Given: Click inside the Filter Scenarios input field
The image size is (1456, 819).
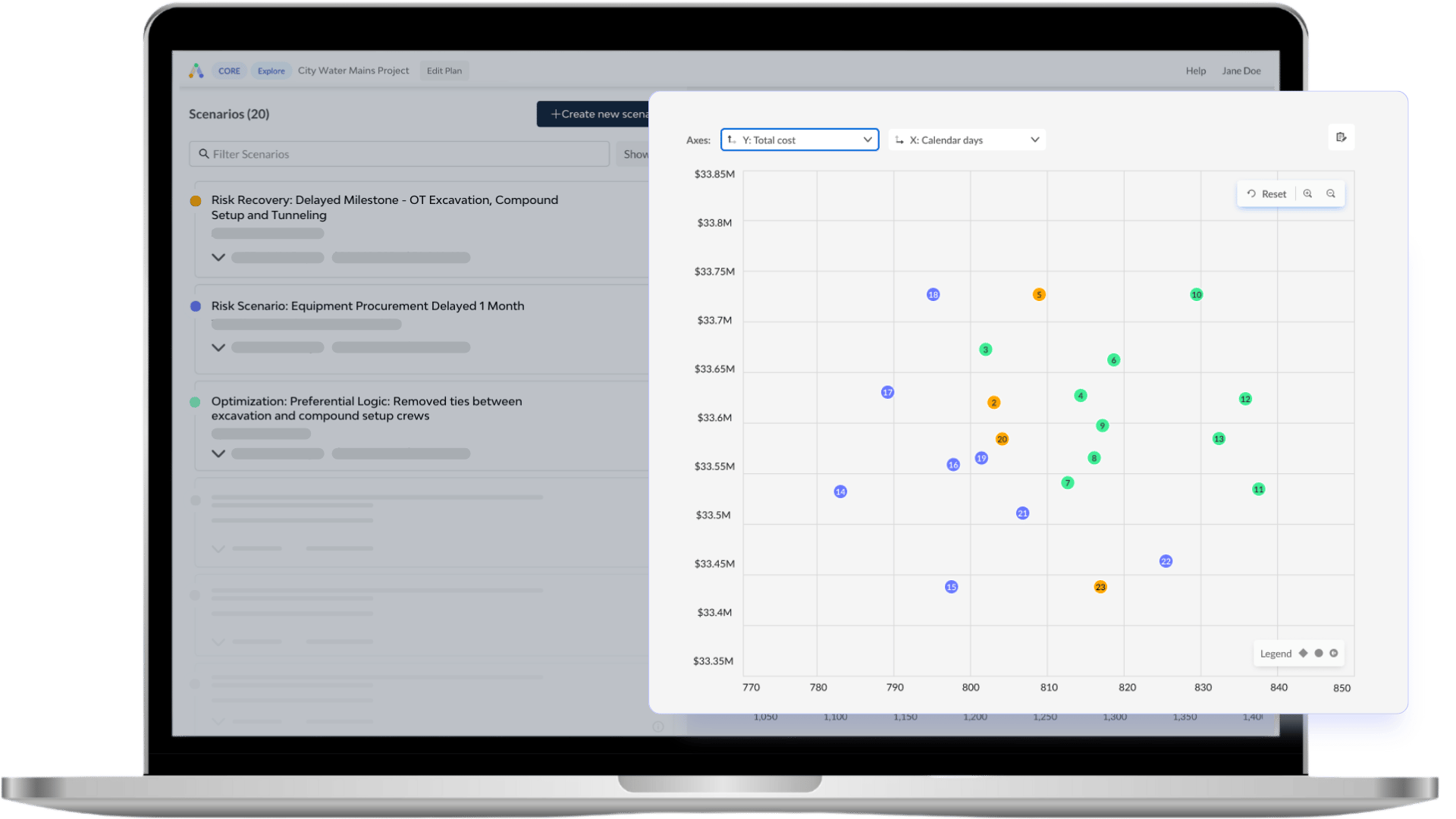Looking at the screenshot, I should click(379, 153).
